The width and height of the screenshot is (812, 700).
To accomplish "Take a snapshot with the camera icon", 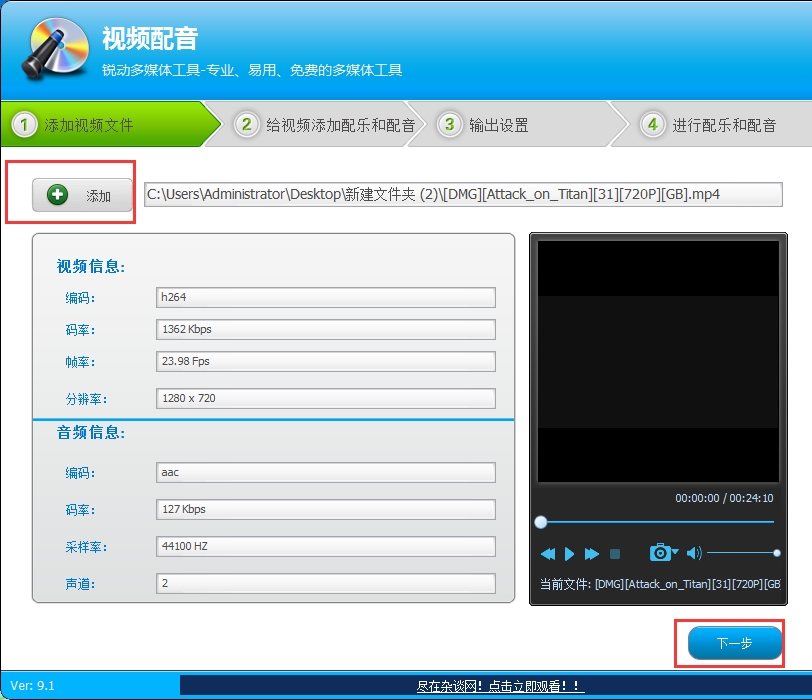I will pyautogui.click(x=660, y=552).
